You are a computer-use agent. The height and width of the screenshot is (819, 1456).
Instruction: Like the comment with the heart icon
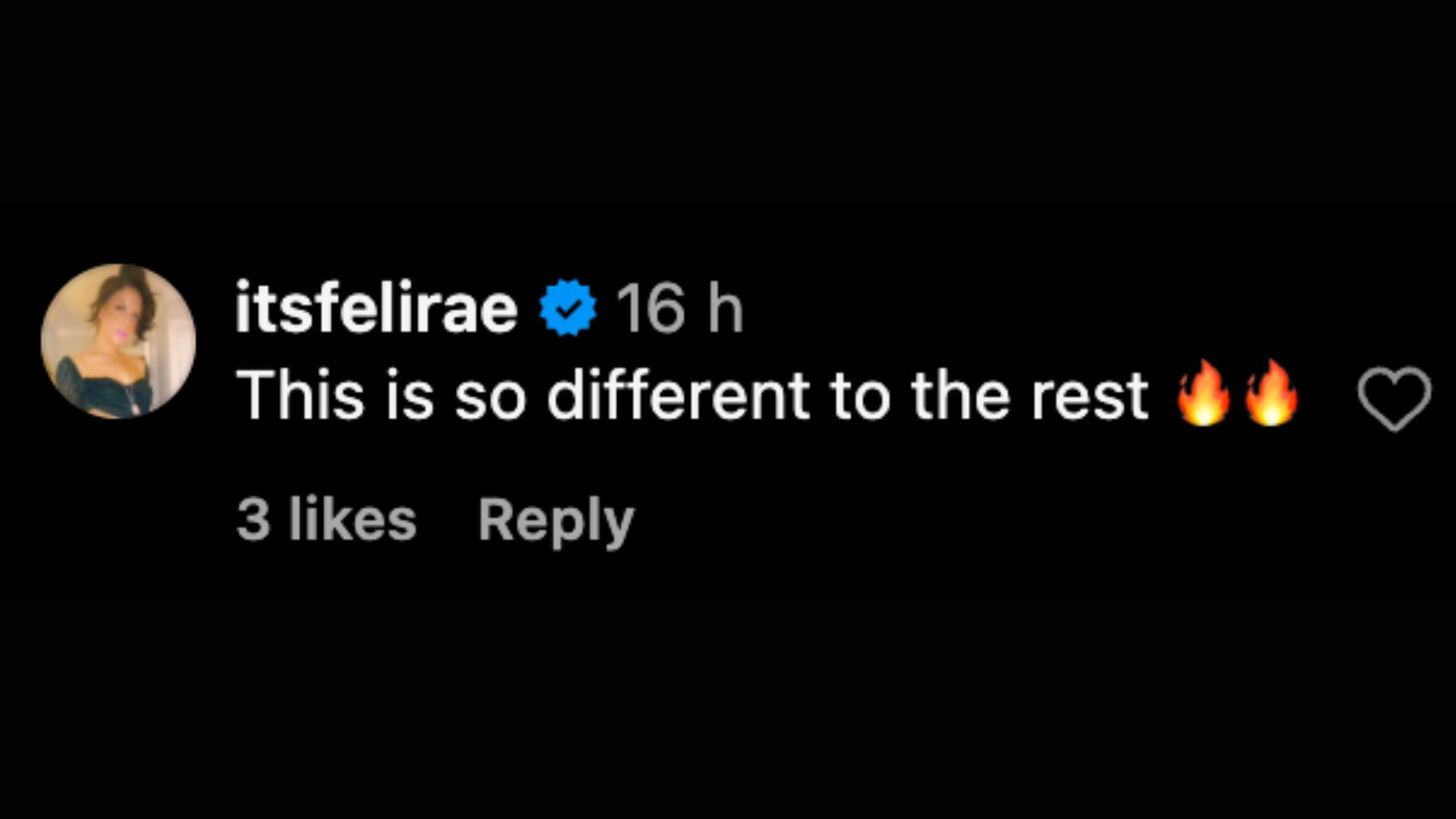tap(1394, 399)
